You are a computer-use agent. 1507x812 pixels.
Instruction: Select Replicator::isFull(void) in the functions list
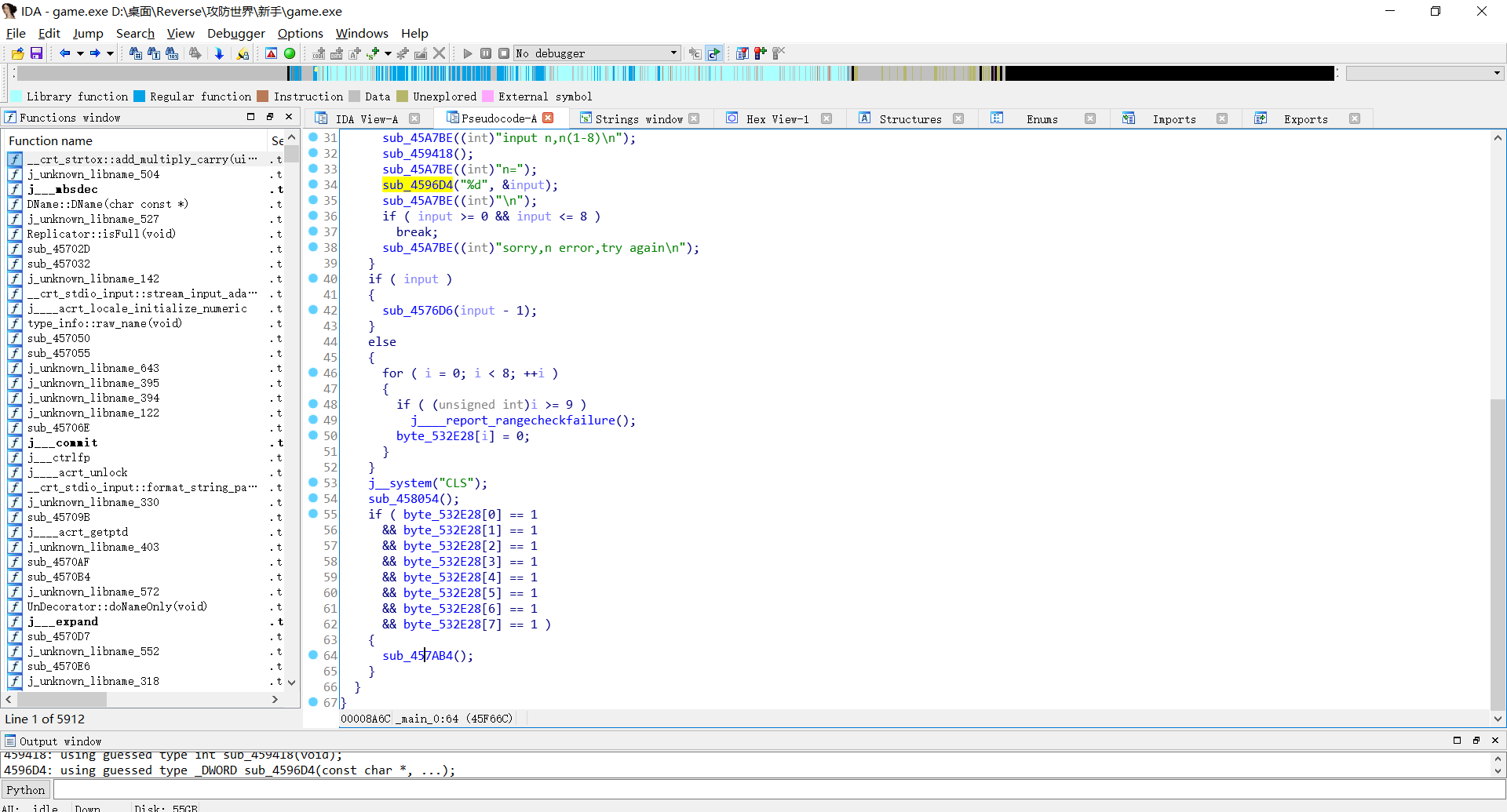coord(101,234)
